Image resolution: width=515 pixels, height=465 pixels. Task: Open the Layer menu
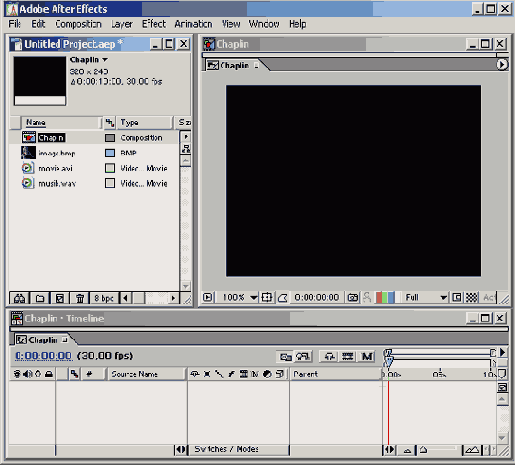pyautogui.click(x=122, y=24)
